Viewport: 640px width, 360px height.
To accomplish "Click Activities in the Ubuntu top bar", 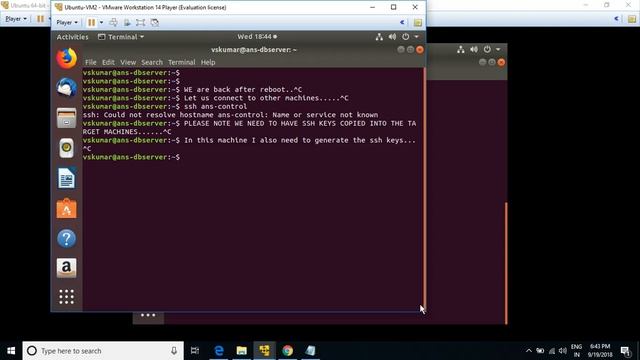I will (72, 37).
